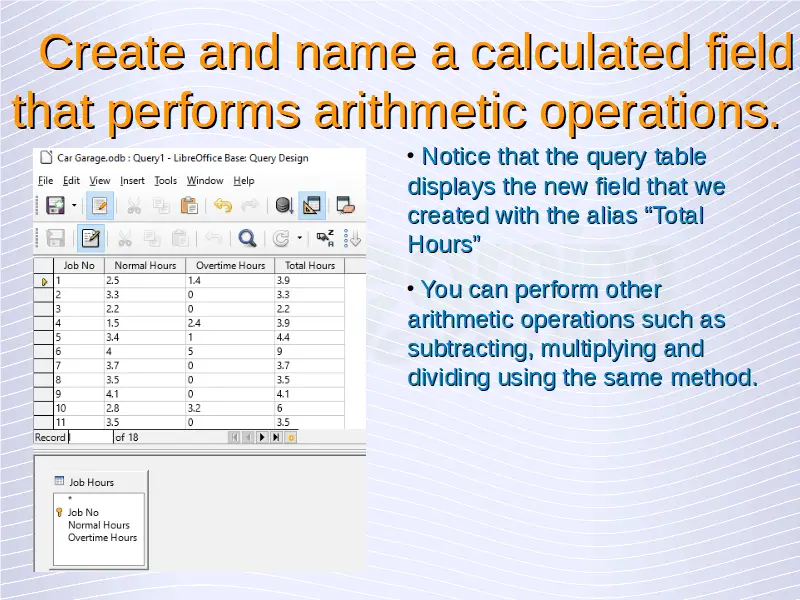The height and width of the screenshot is (600, 800).
Task: Toggle Edit Mode in the top toolbar
Action: pos(99,206)
